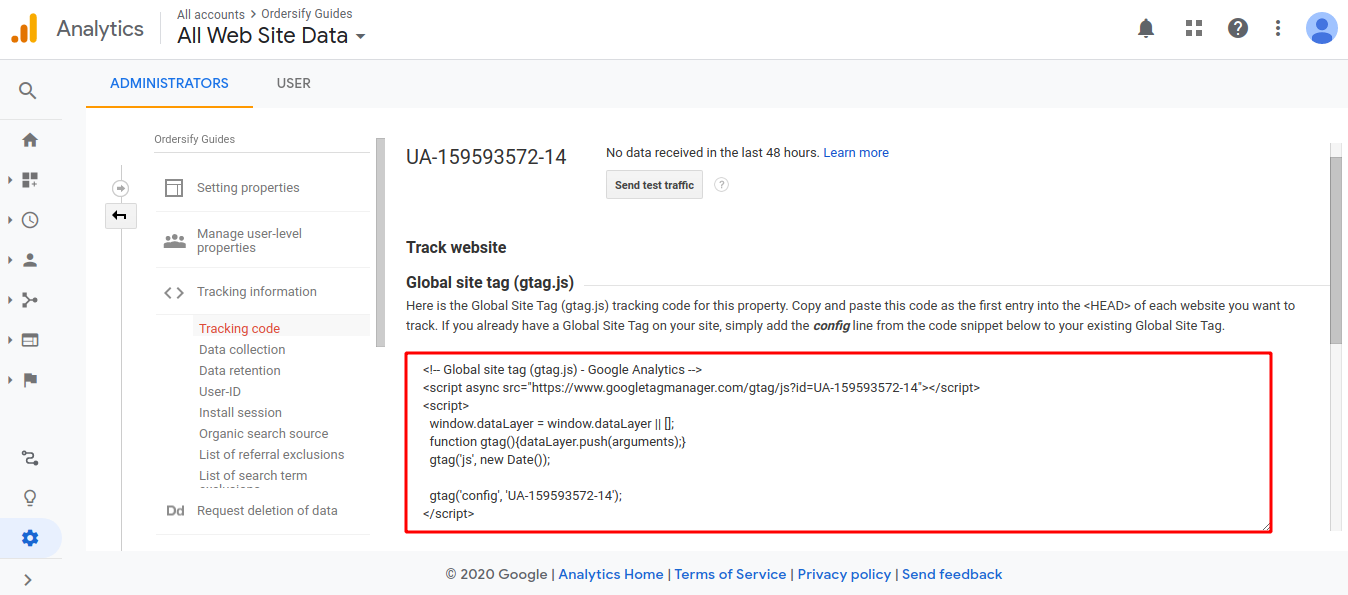Viewport: 1348px width, 595px height.
Task: Click the tracking ID heading UA-159593572-14
Action: coord(486,157)
